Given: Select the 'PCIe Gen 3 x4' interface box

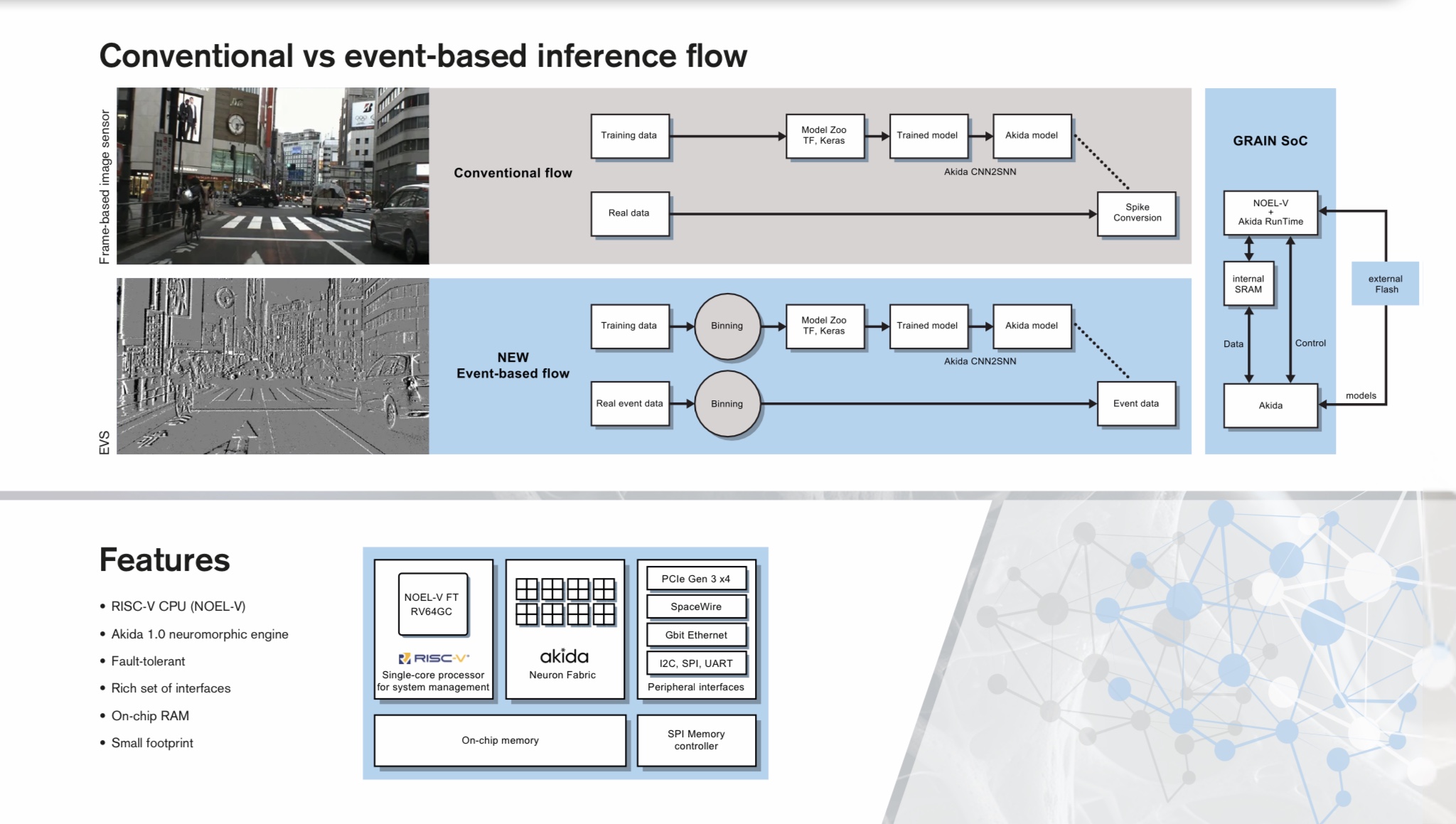Looking at the screenshot, I should click(696, 579).
